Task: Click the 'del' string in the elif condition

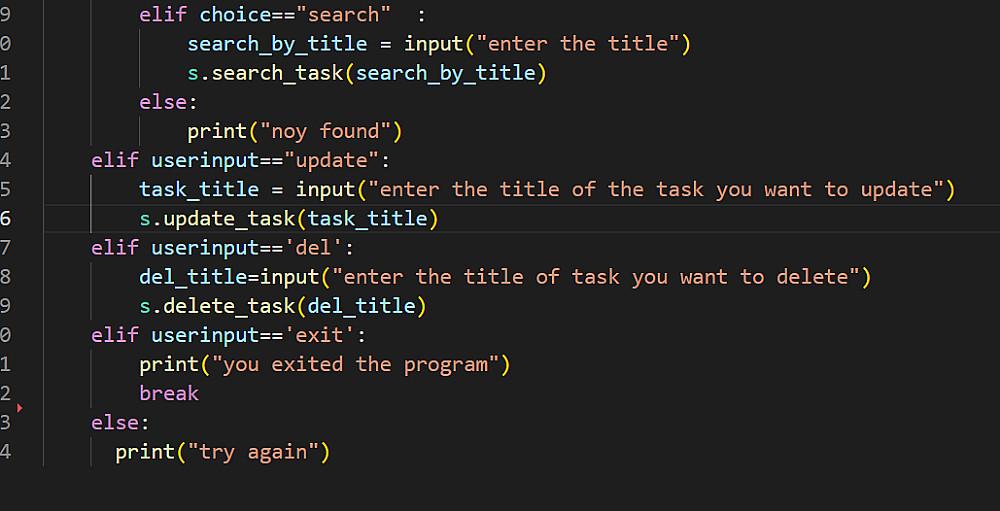Action: click(x=313, y=247)
